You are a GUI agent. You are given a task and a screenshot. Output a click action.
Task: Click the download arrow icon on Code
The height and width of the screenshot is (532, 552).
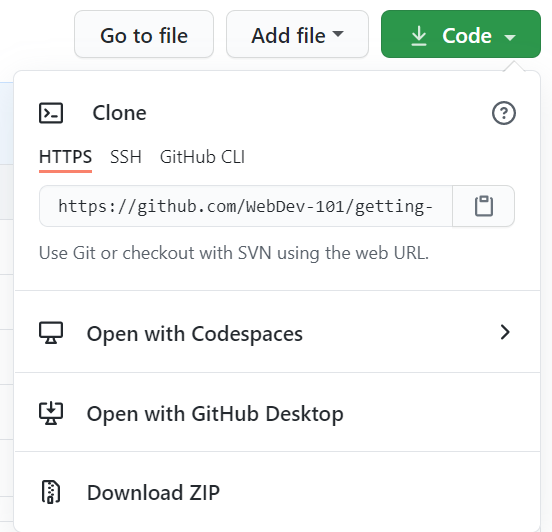click(419, 36)
